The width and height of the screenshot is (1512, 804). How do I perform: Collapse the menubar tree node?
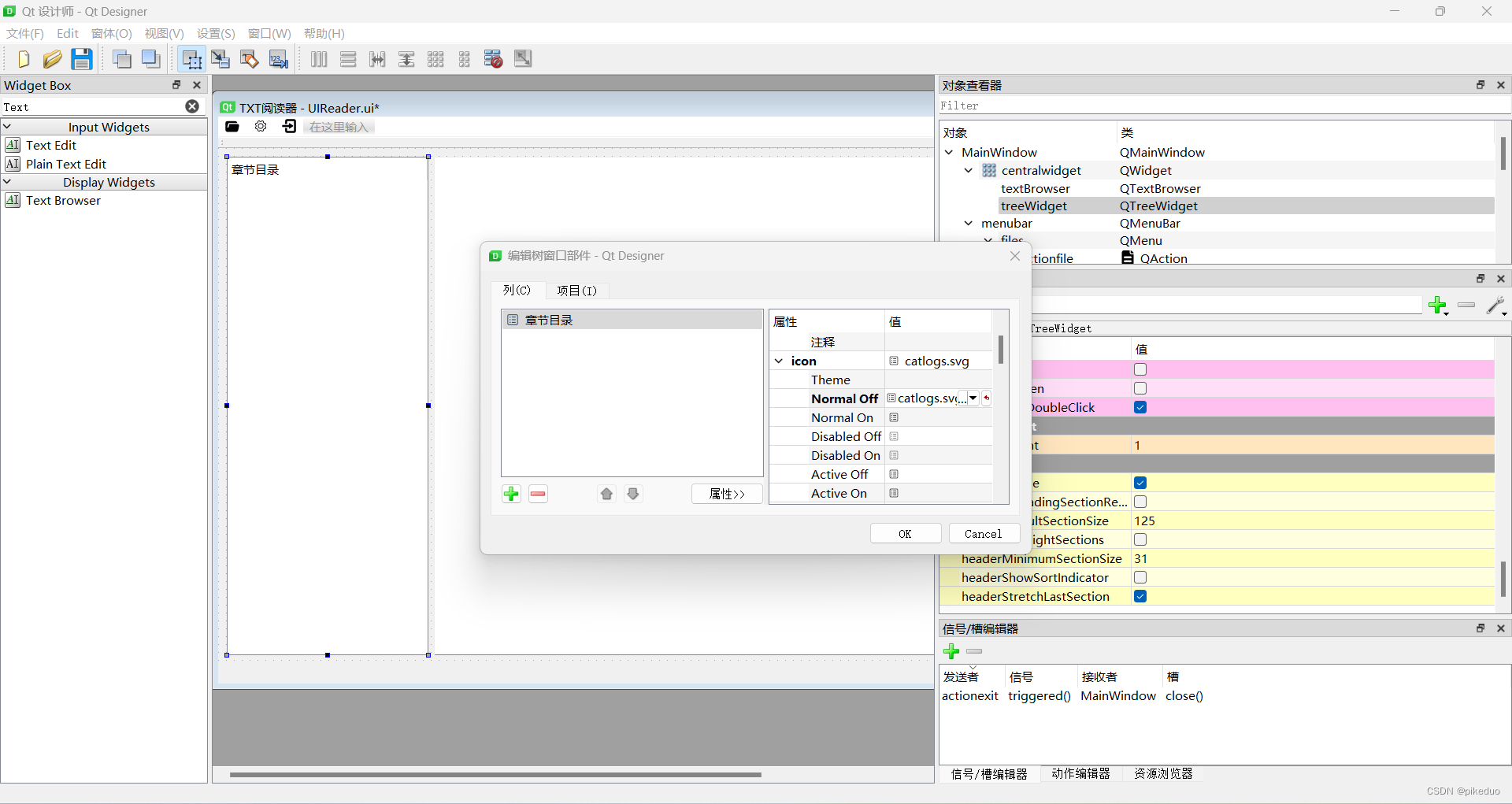[x=969, y=223]
